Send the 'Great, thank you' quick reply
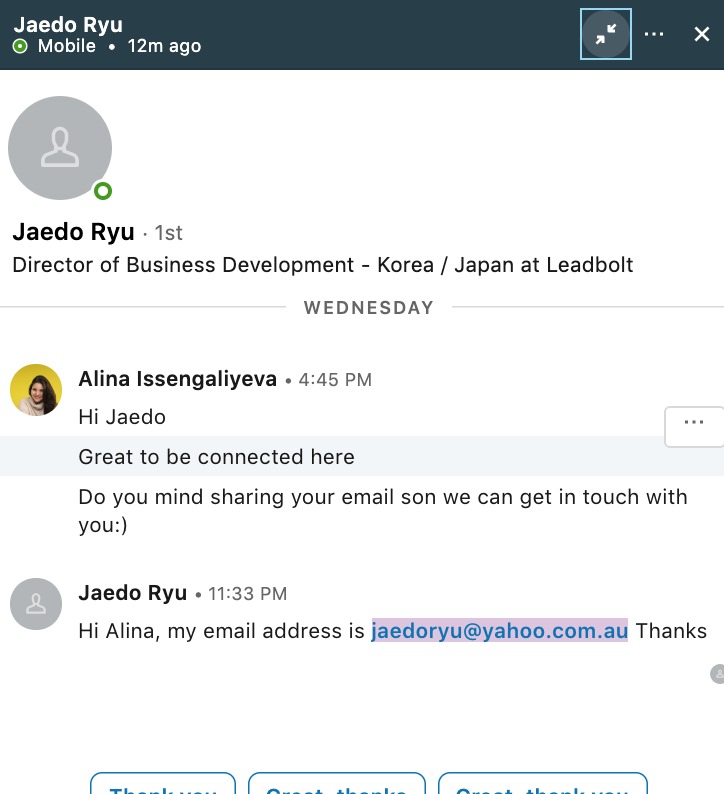This screenshot has width=724, height=794. (x=543, y=786)
